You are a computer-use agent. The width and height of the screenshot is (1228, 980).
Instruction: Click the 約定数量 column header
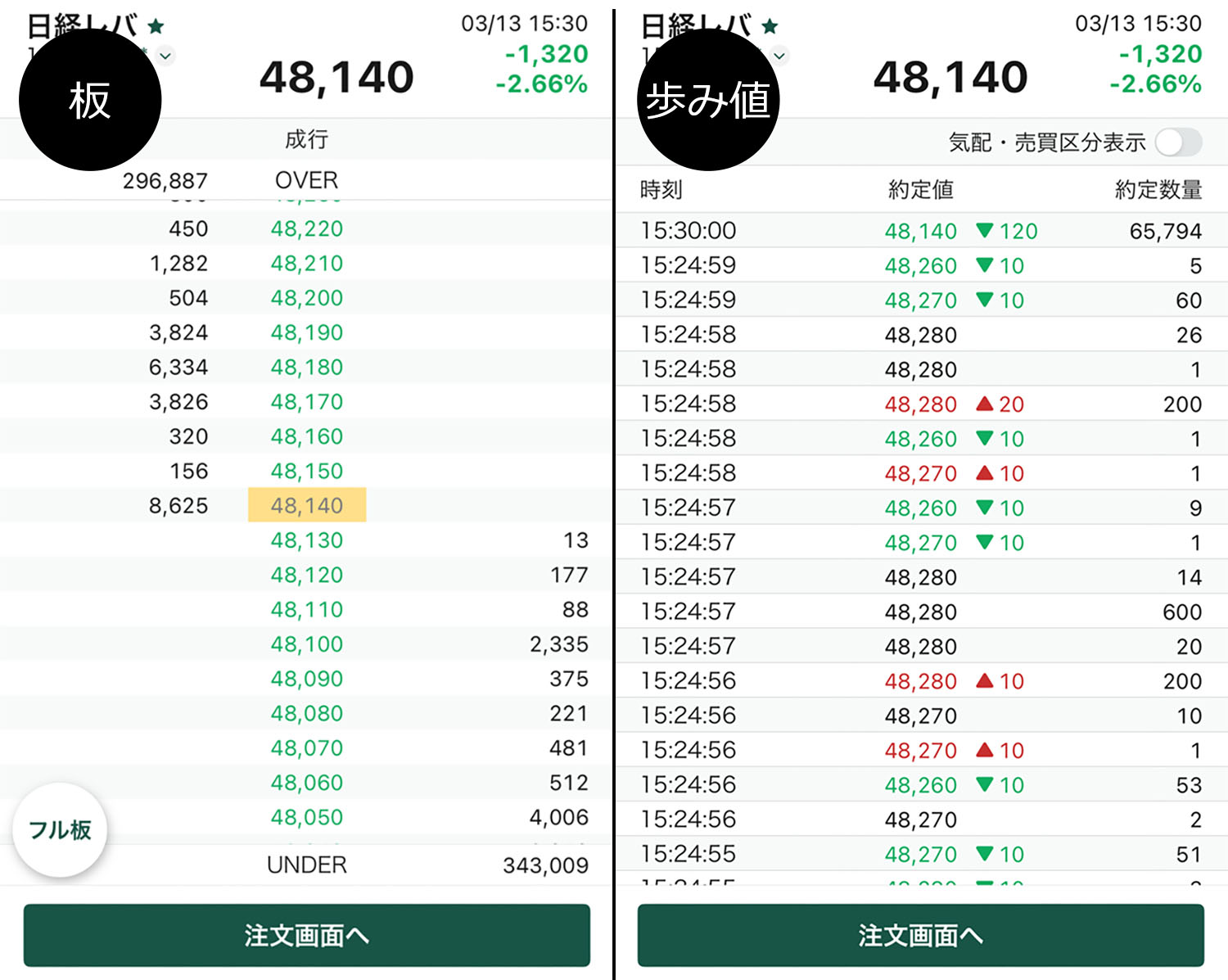pos(1158,190)
